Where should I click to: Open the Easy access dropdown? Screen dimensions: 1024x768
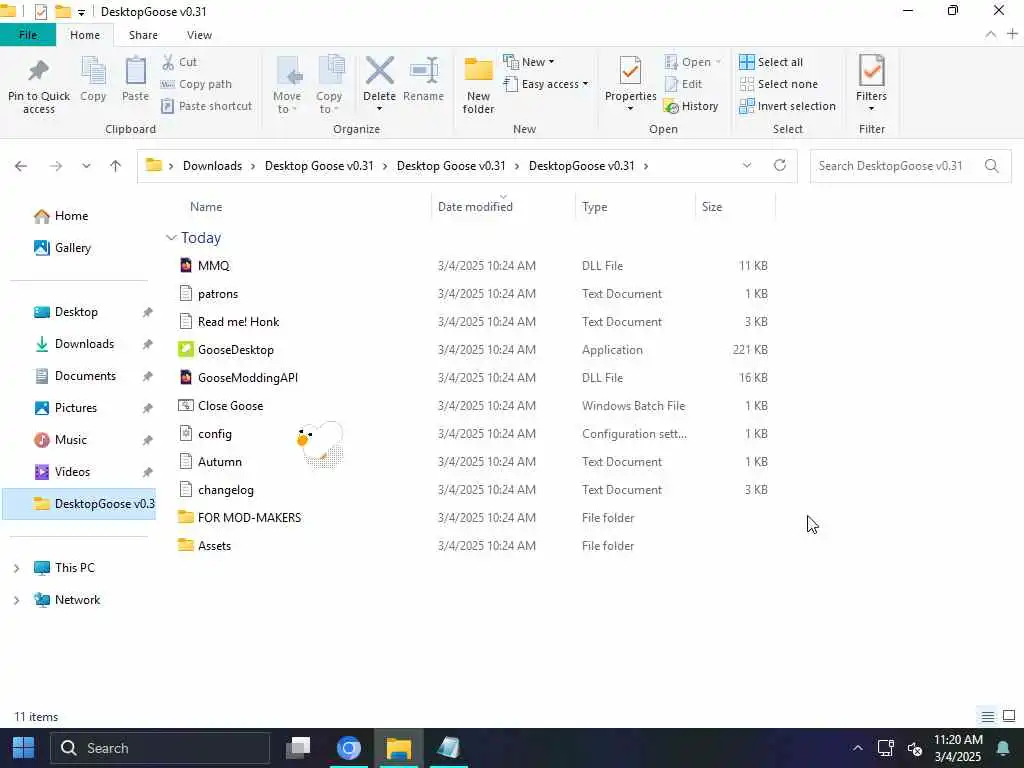click(546, 84)
